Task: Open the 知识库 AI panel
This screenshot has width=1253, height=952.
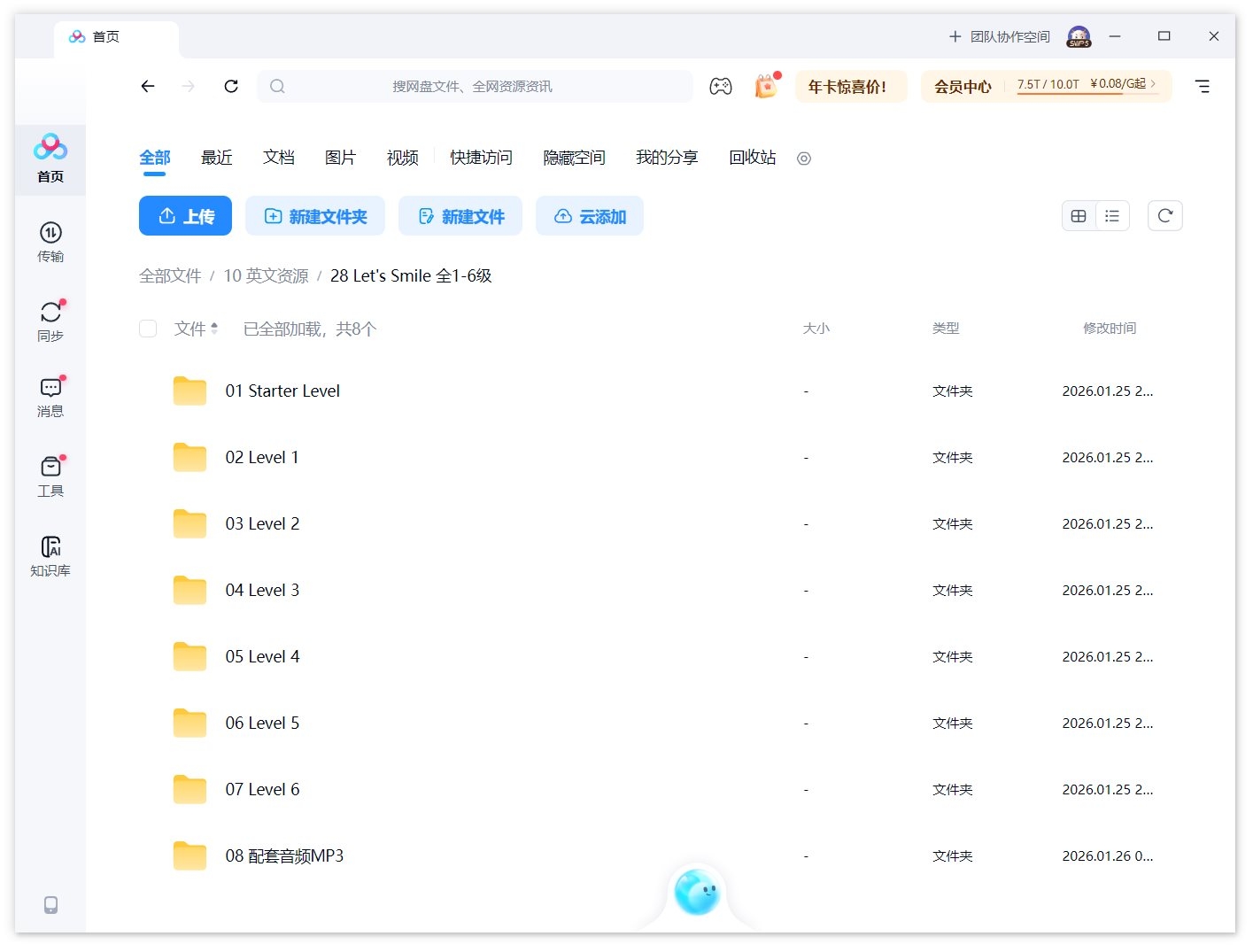Action: coord(50,554)
